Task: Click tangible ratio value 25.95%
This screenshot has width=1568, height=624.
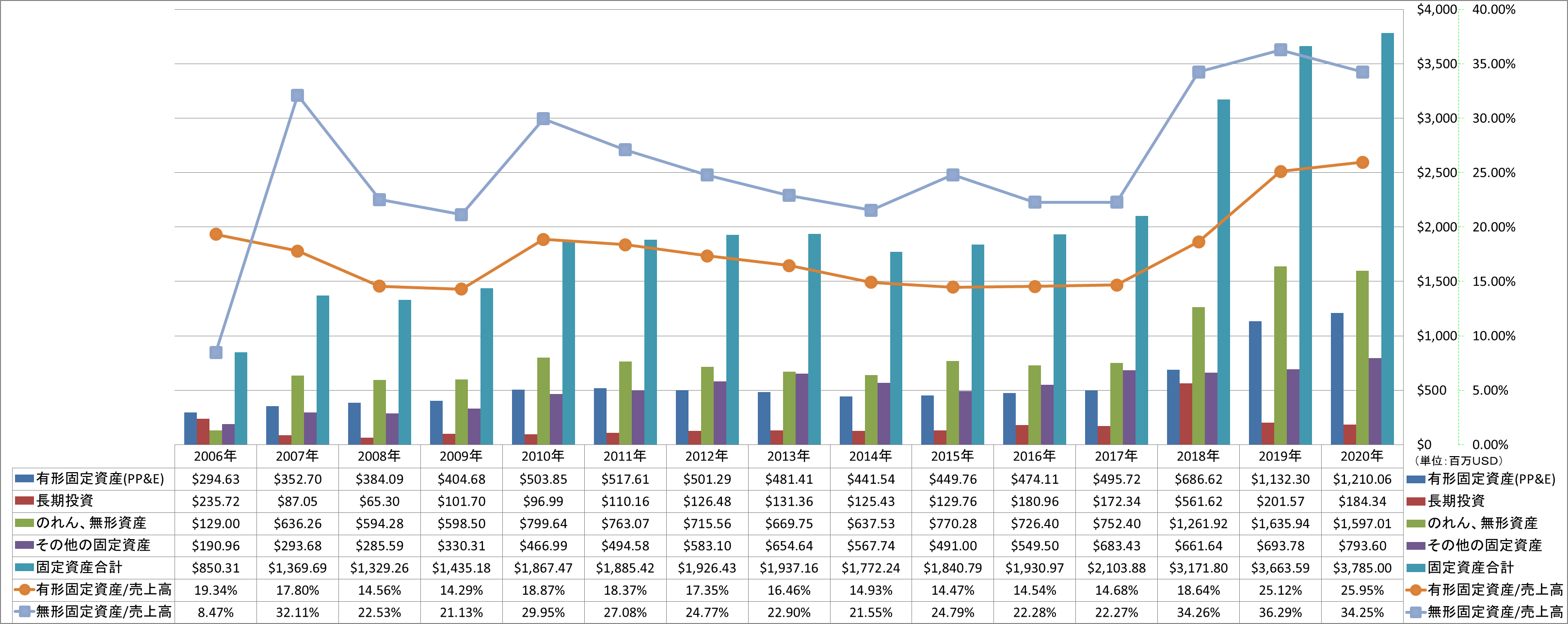Action: (x=1362, y=591)
